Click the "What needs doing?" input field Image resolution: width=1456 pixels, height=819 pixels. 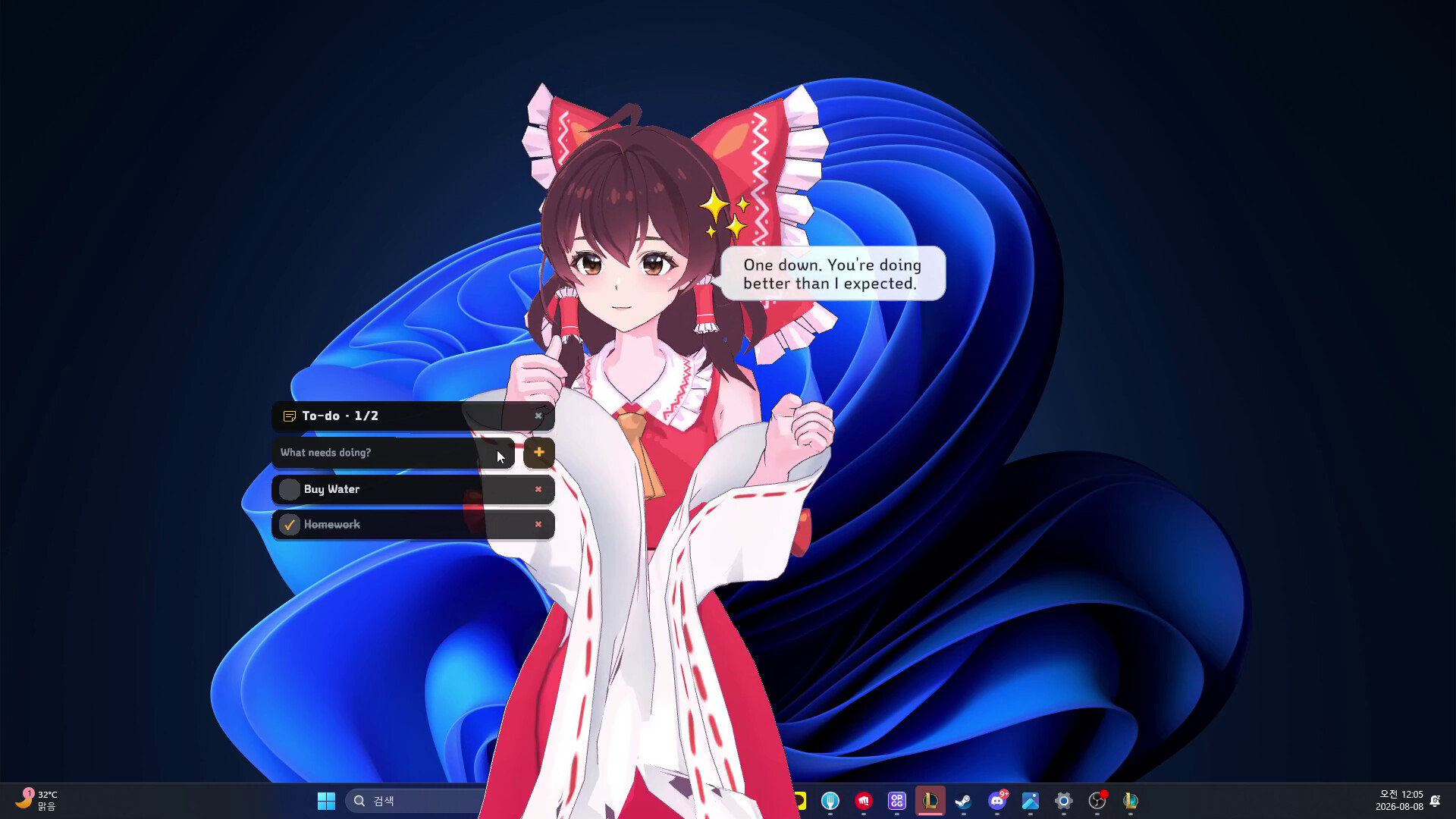click(393, 453)
